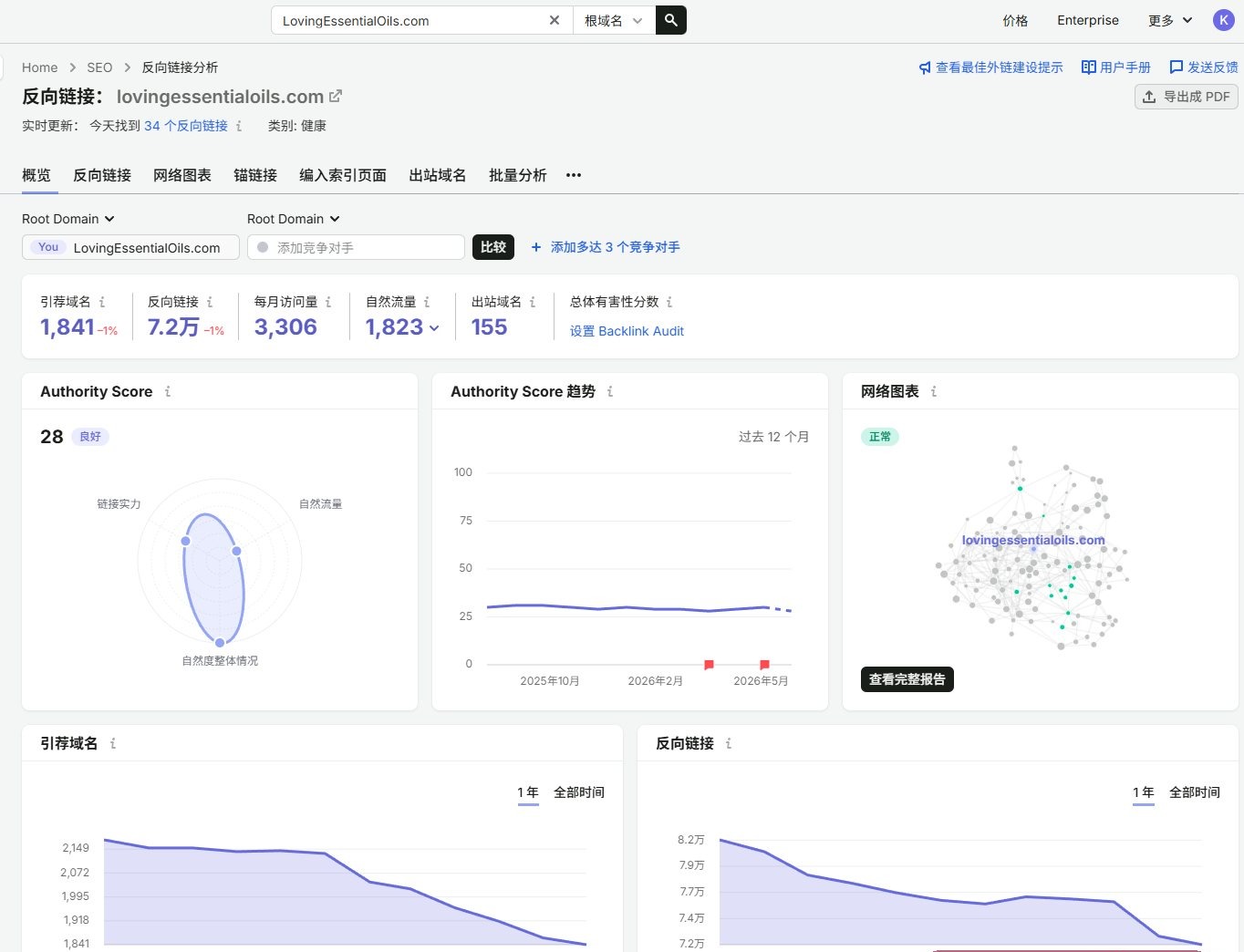Export report with 导出成 PDF
Viewport: 1244px width, 952px height.
click(x=1186, y=97)
